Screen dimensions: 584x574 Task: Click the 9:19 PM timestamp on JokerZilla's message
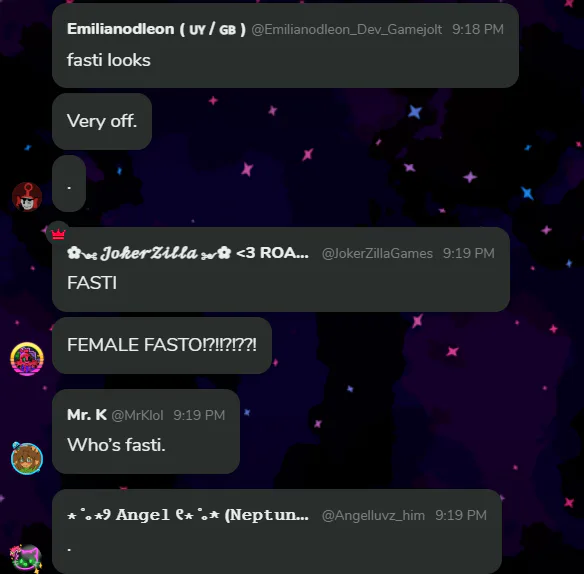(469, 254)
